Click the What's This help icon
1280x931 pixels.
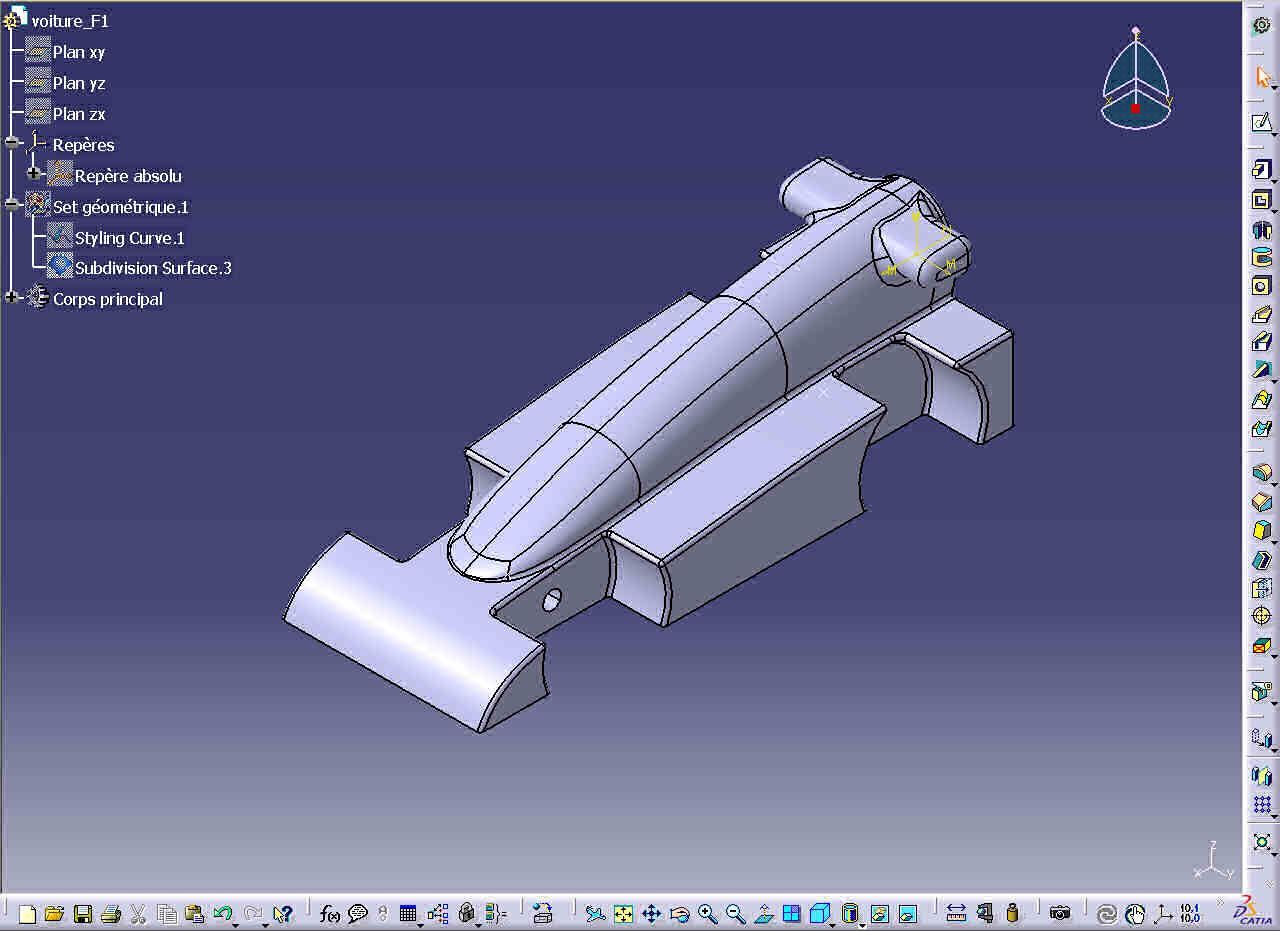[x=282, y=913]
